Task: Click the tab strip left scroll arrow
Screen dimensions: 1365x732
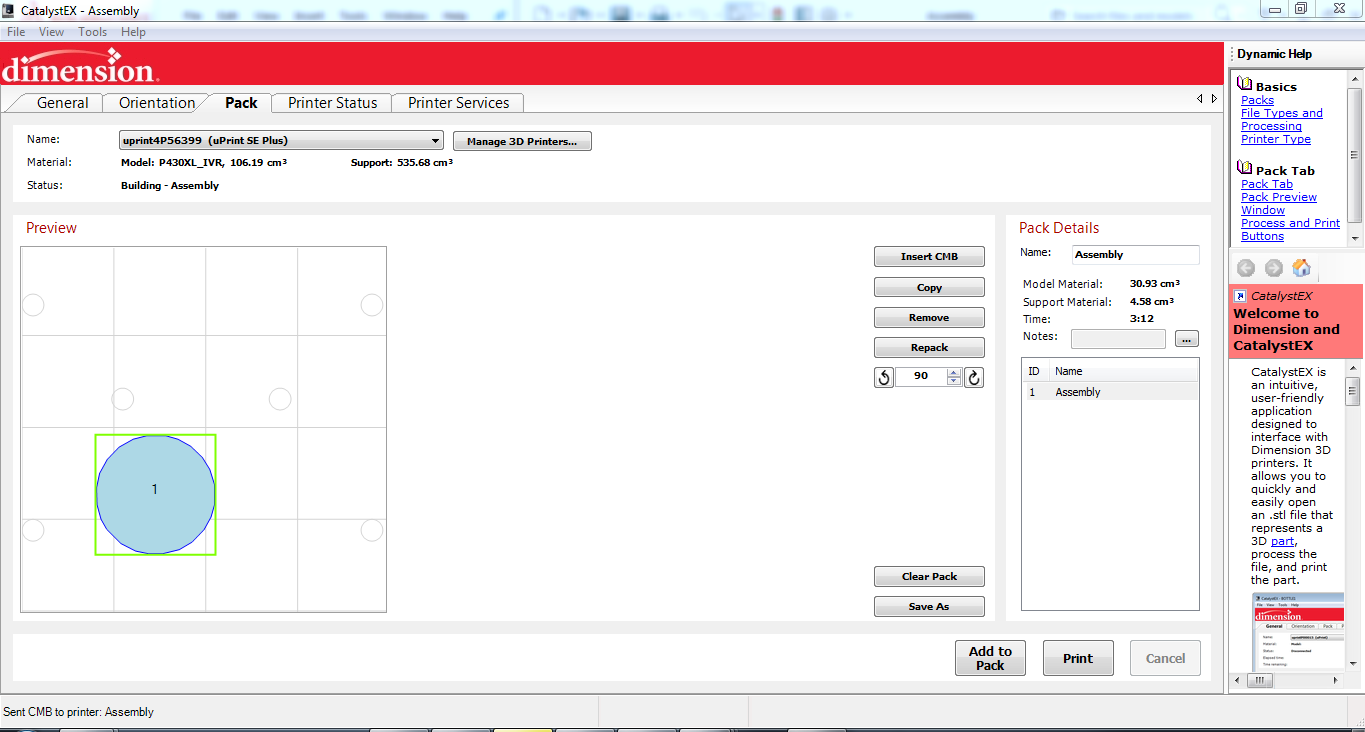Action: (x=1200, y=99)
